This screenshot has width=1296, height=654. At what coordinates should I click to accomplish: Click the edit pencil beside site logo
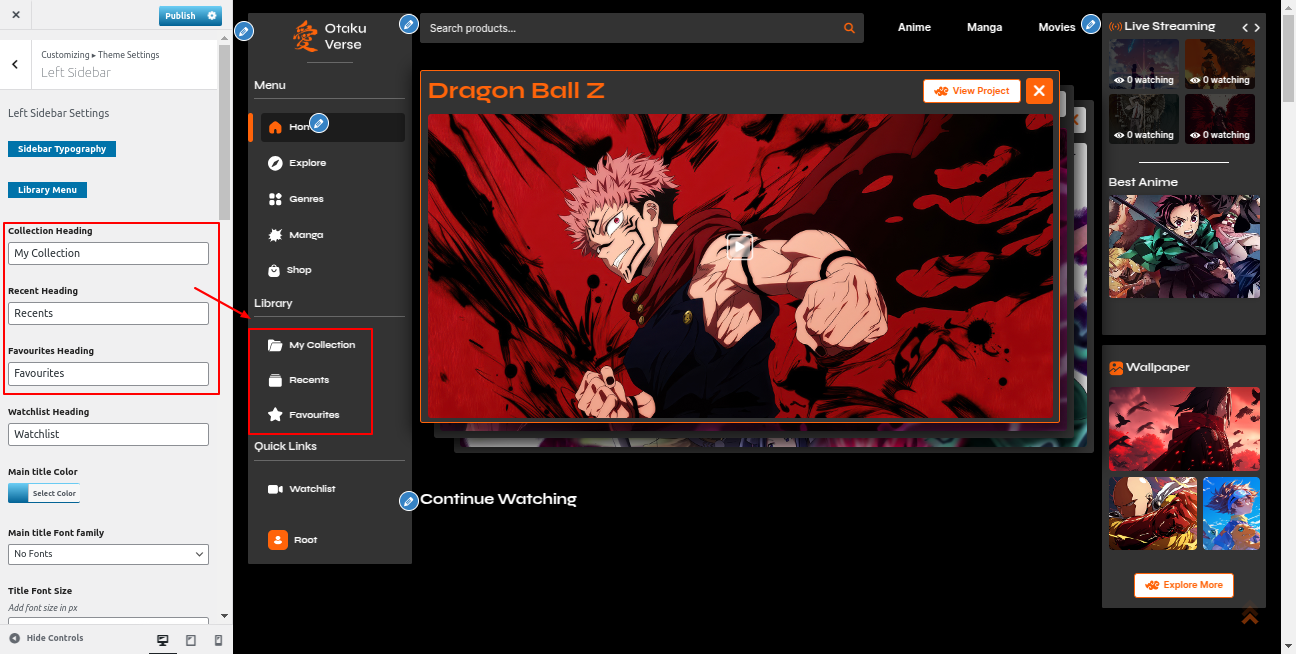(244, 32)
